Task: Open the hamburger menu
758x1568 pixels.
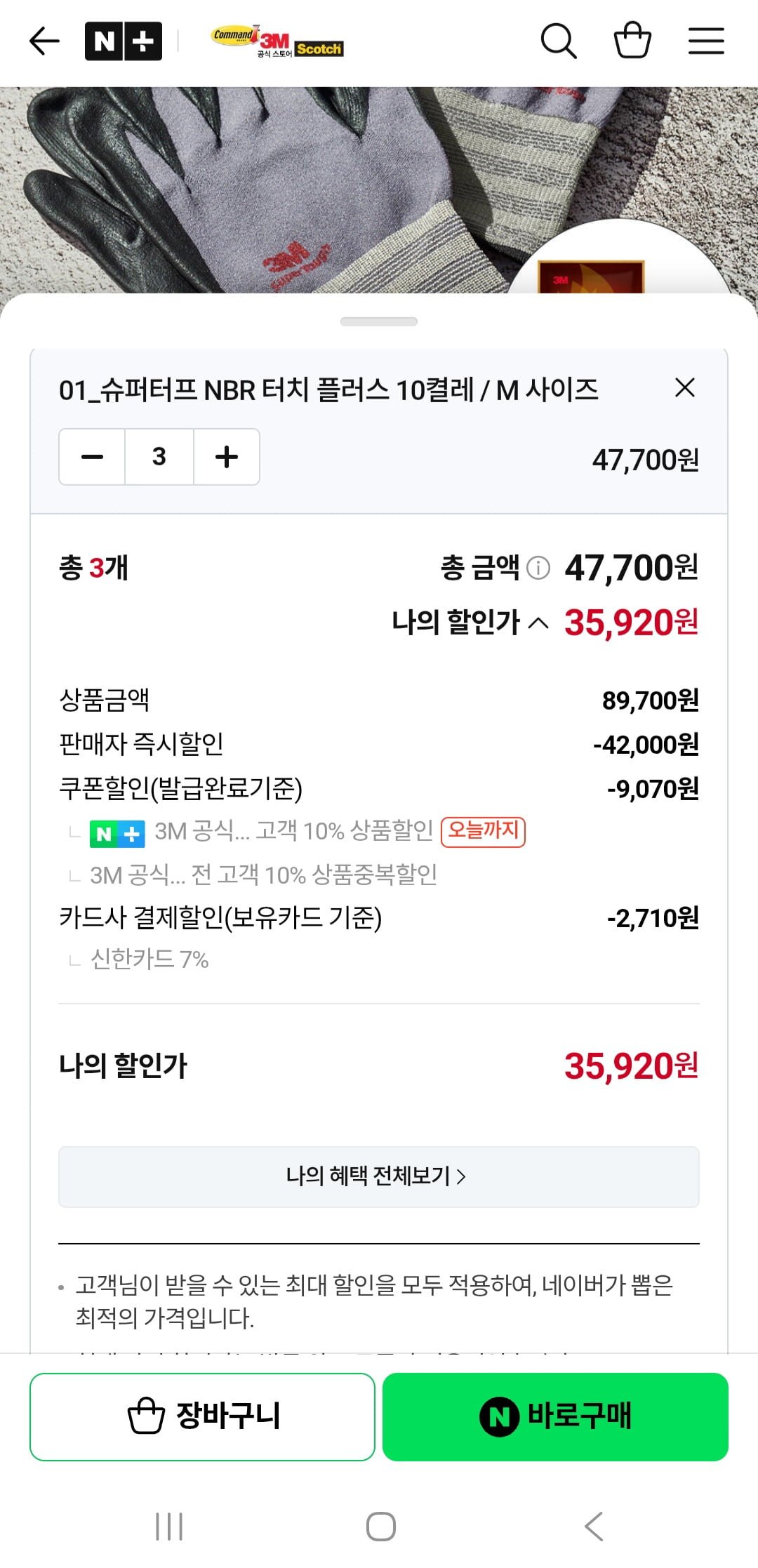Action: (706, 41)
